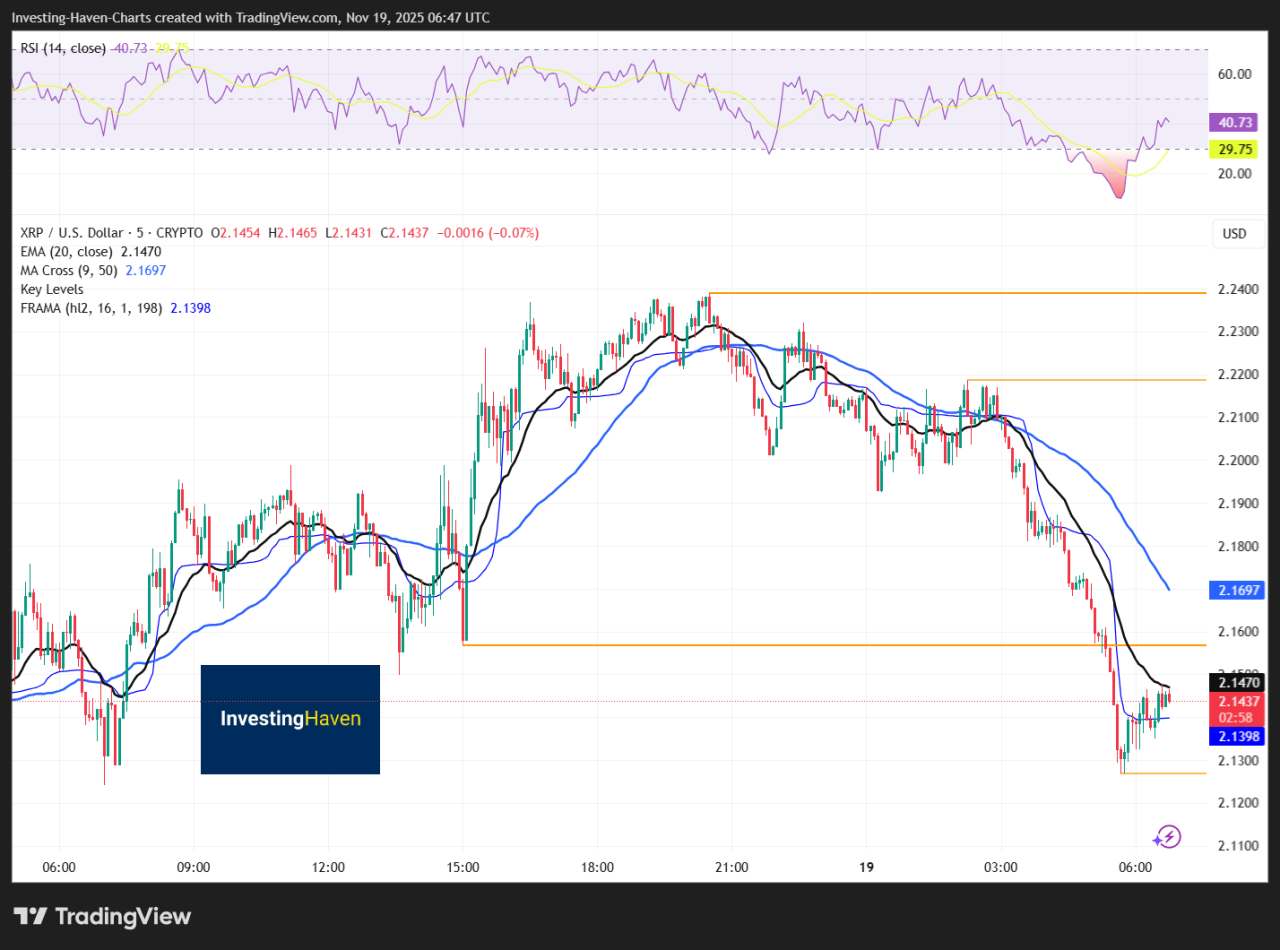Open the USD currency selector

(x=1235, y=234)
